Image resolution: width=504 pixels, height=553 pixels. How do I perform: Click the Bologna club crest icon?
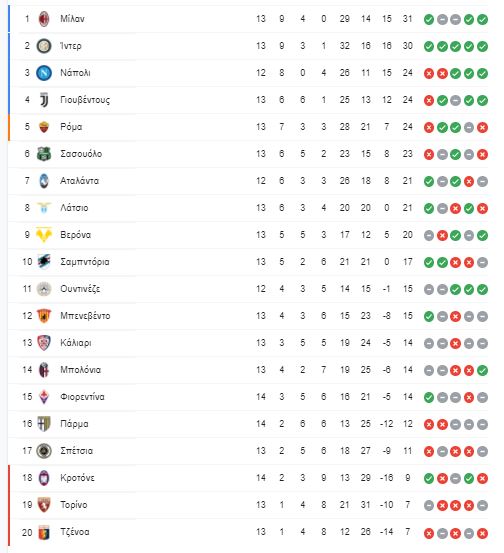[x=44, y=370]
